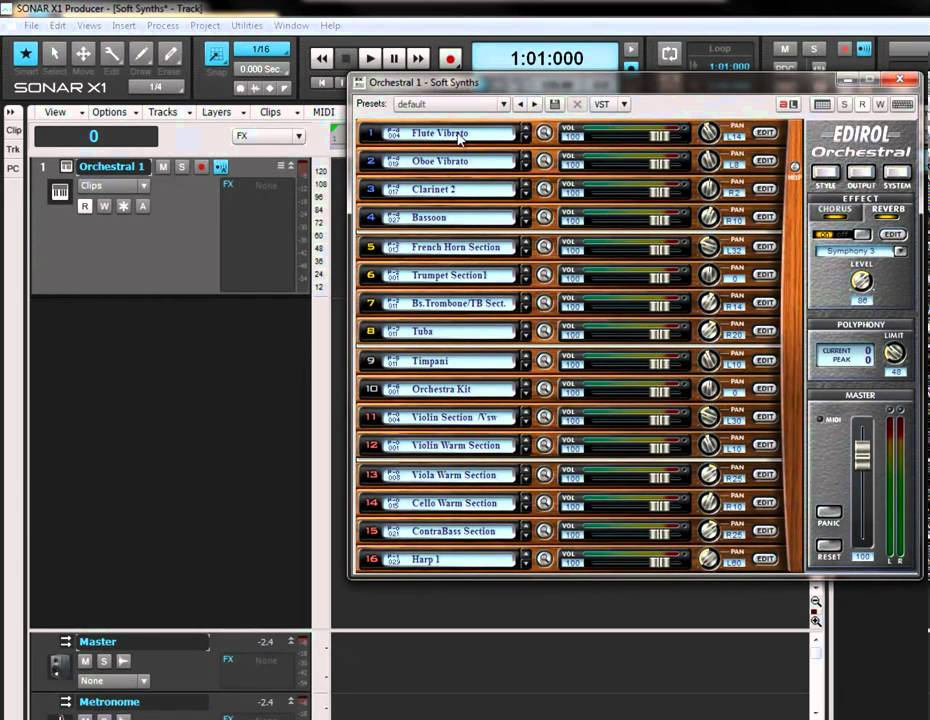This screenshot has width=930, height=720.
Task: Arm record on Orchestral 1 track
Action: [x=201, y=167]
